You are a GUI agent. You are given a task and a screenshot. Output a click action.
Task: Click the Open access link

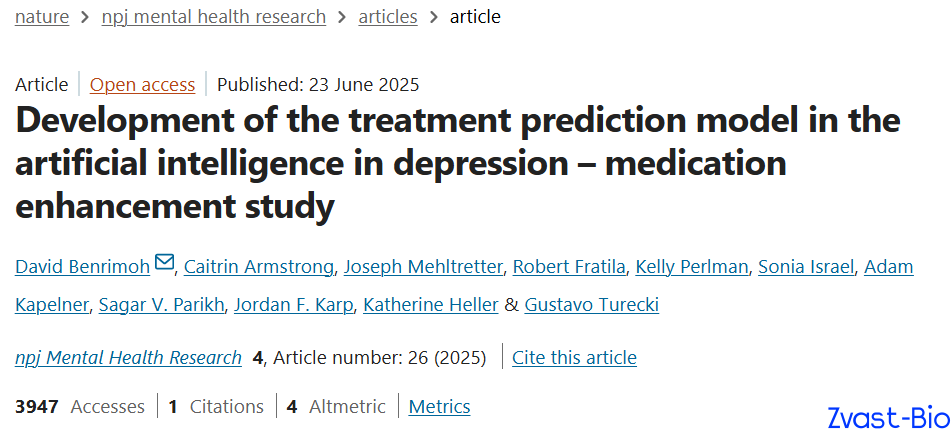pyautogui.click(x=143, y=84)
